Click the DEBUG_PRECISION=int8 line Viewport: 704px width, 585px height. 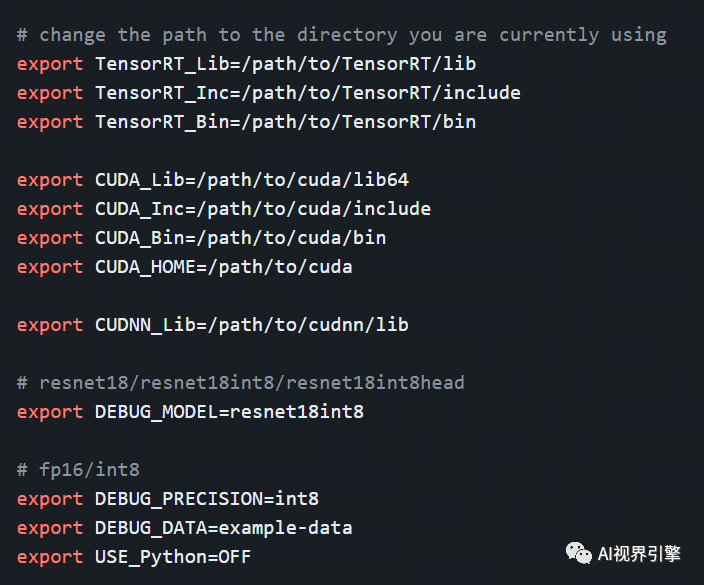(x=168, y=499)
